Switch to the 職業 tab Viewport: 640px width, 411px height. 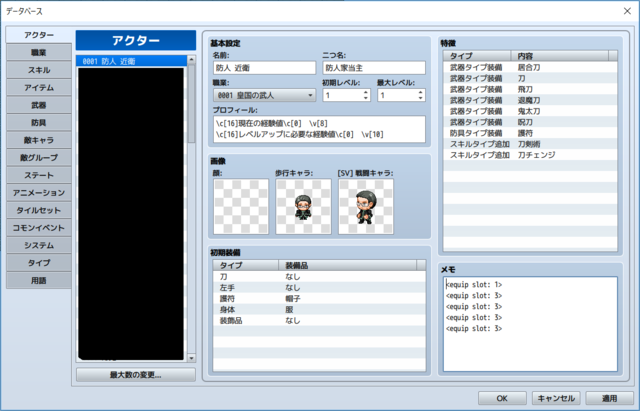click(39, 53)
